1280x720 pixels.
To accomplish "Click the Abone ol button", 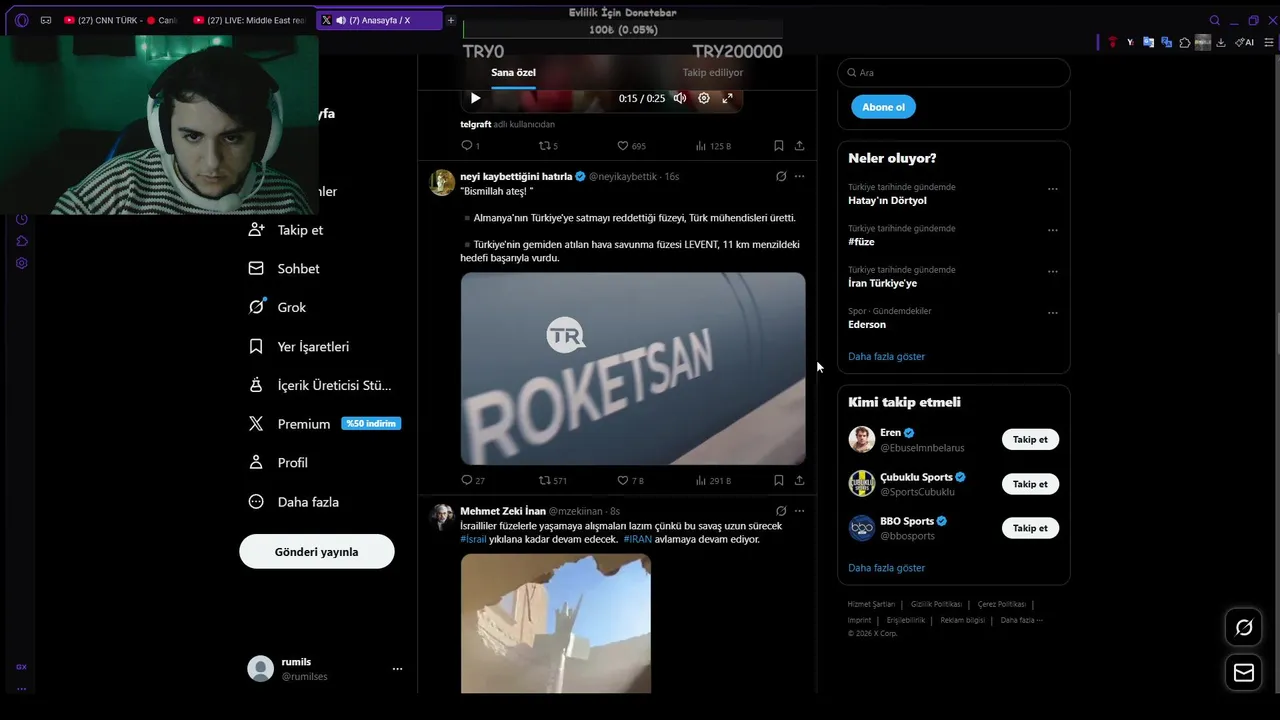I will coord(884,107).
